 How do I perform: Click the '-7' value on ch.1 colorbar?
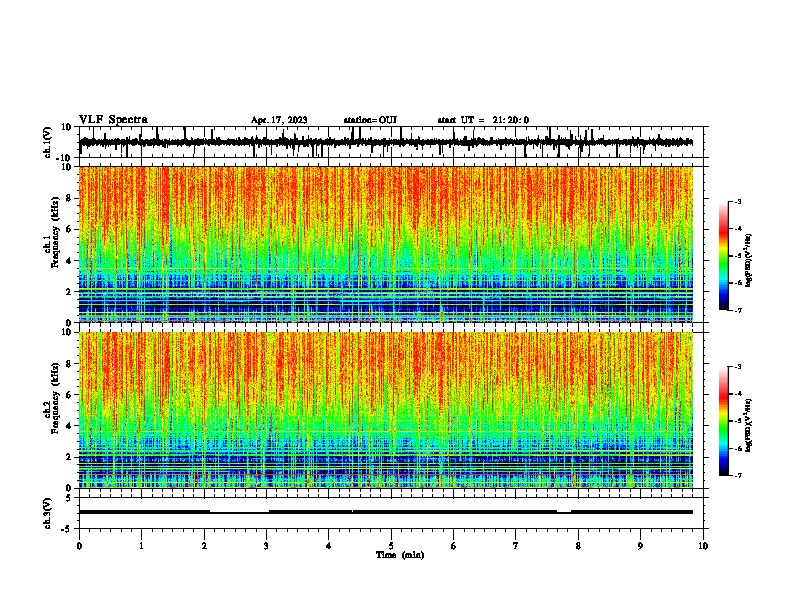pos(737,311)
